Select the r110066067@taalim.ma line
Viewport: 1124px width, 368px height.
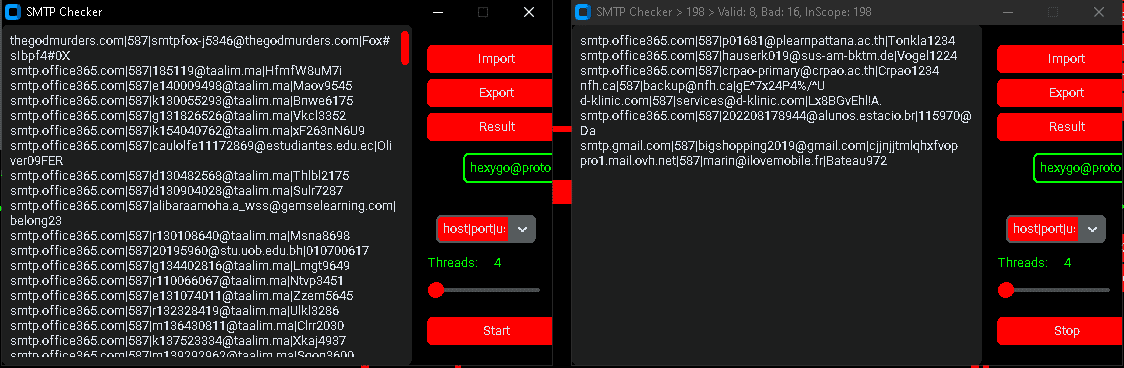(x=176, y=281)
